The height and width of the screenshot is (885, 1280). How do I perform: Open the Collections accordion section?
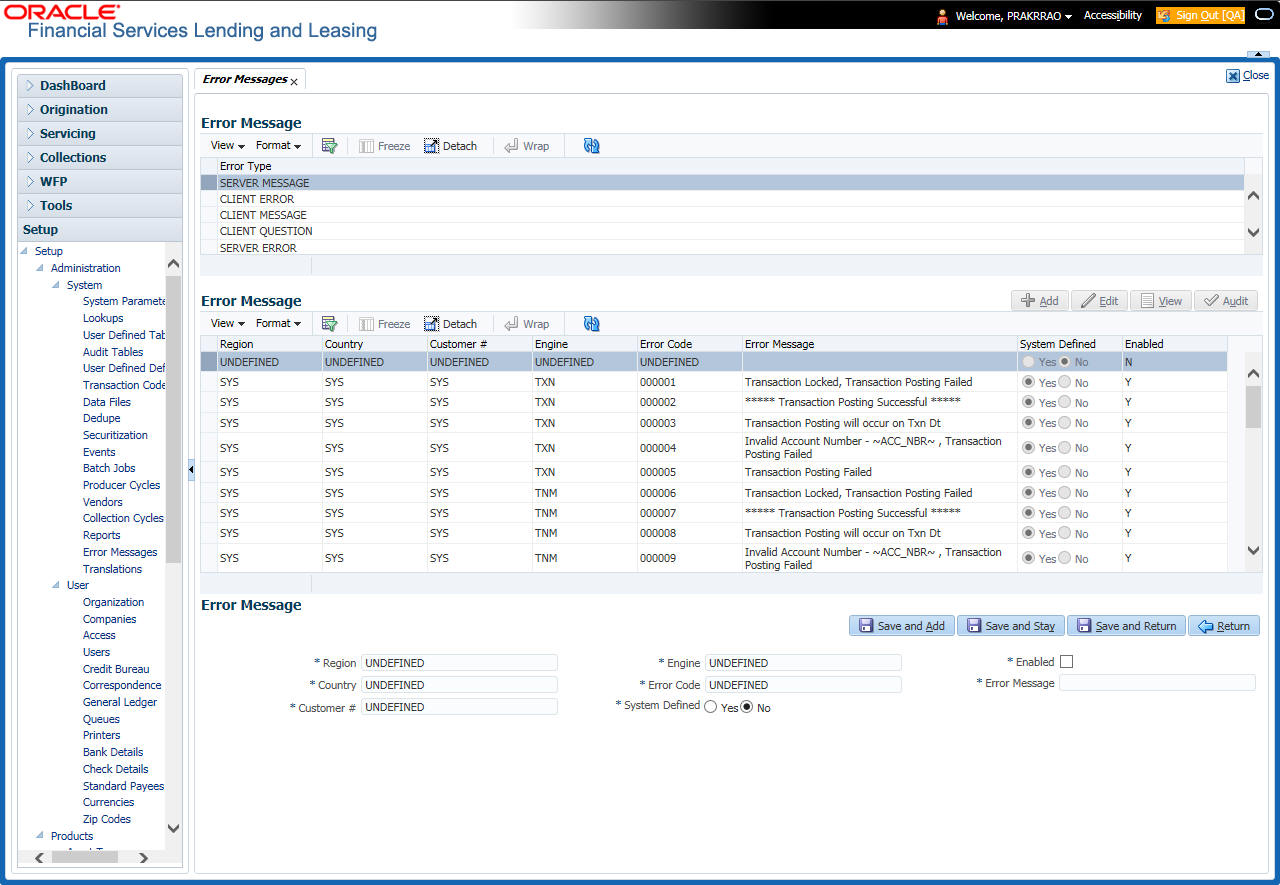[x=73, y=158]
